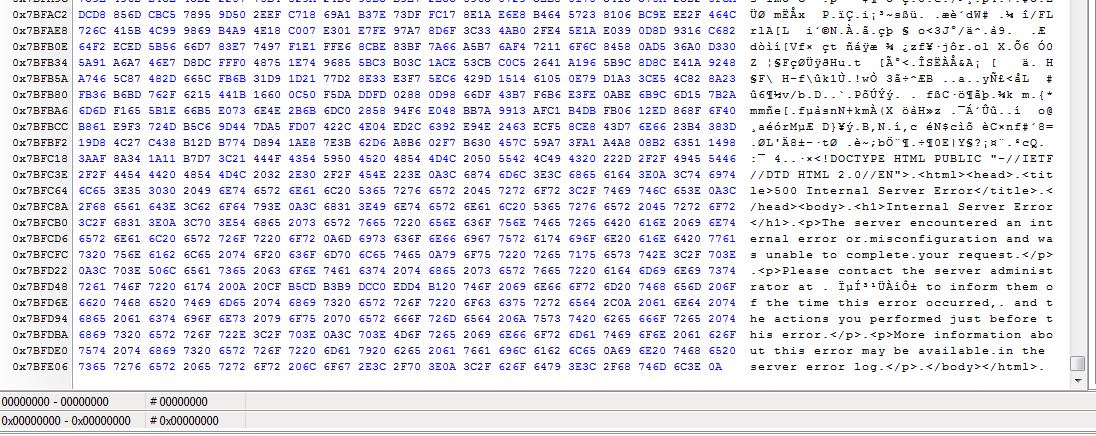The height and width of the screenshot is (436, 1096).
Task: Select address 0x7BFCD6 in the offset column
Action: click(40, 238)
